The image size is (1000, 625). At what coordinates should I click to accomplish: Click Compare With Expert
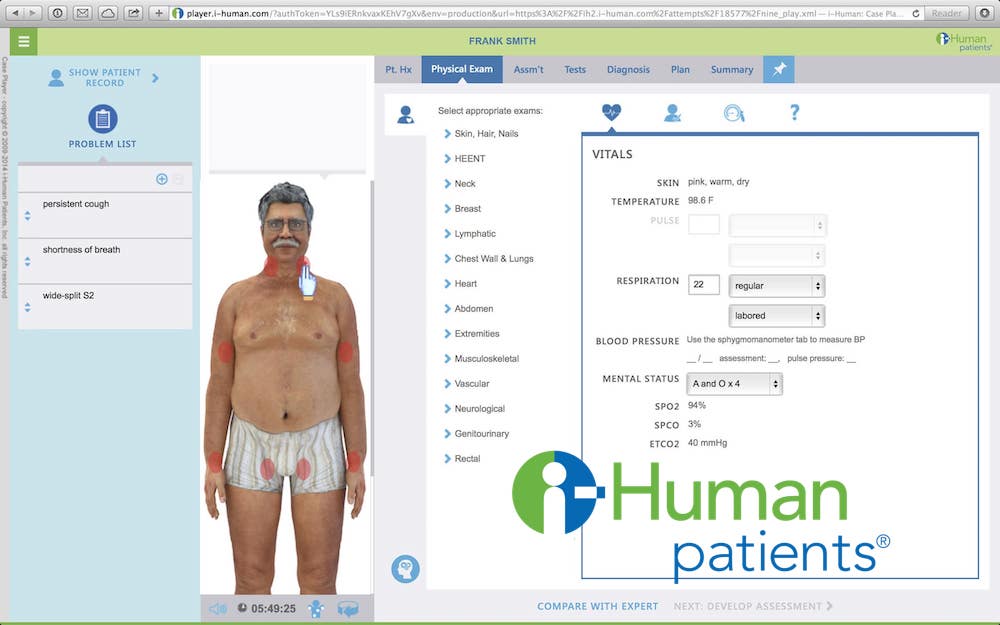coord(598,607)
